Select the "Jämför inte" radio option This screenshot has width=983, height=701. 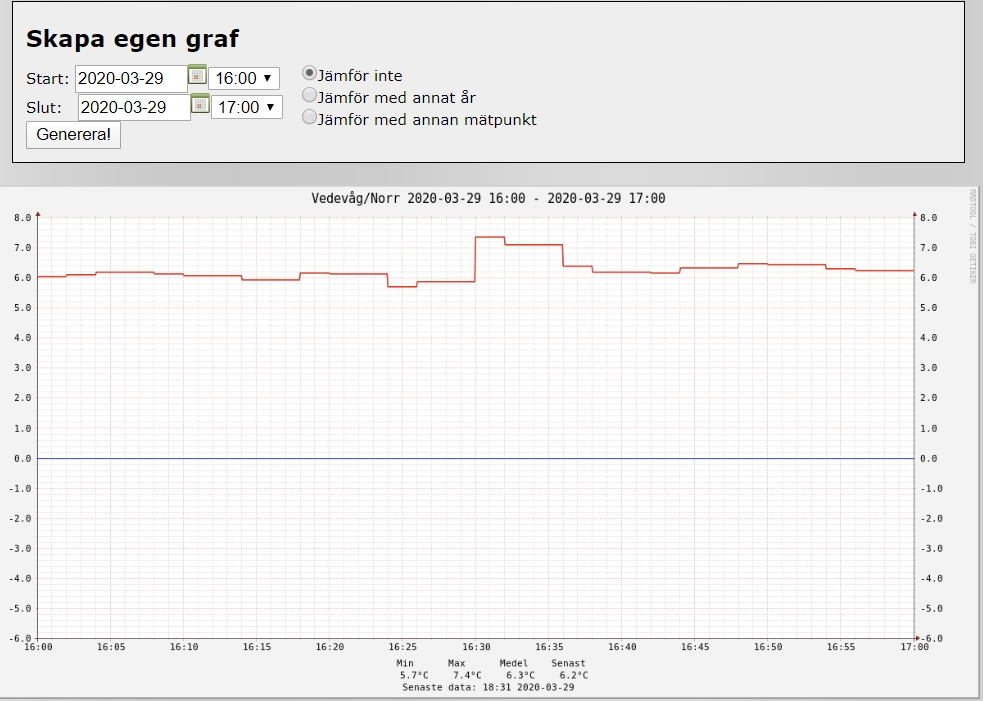(310, 73)
